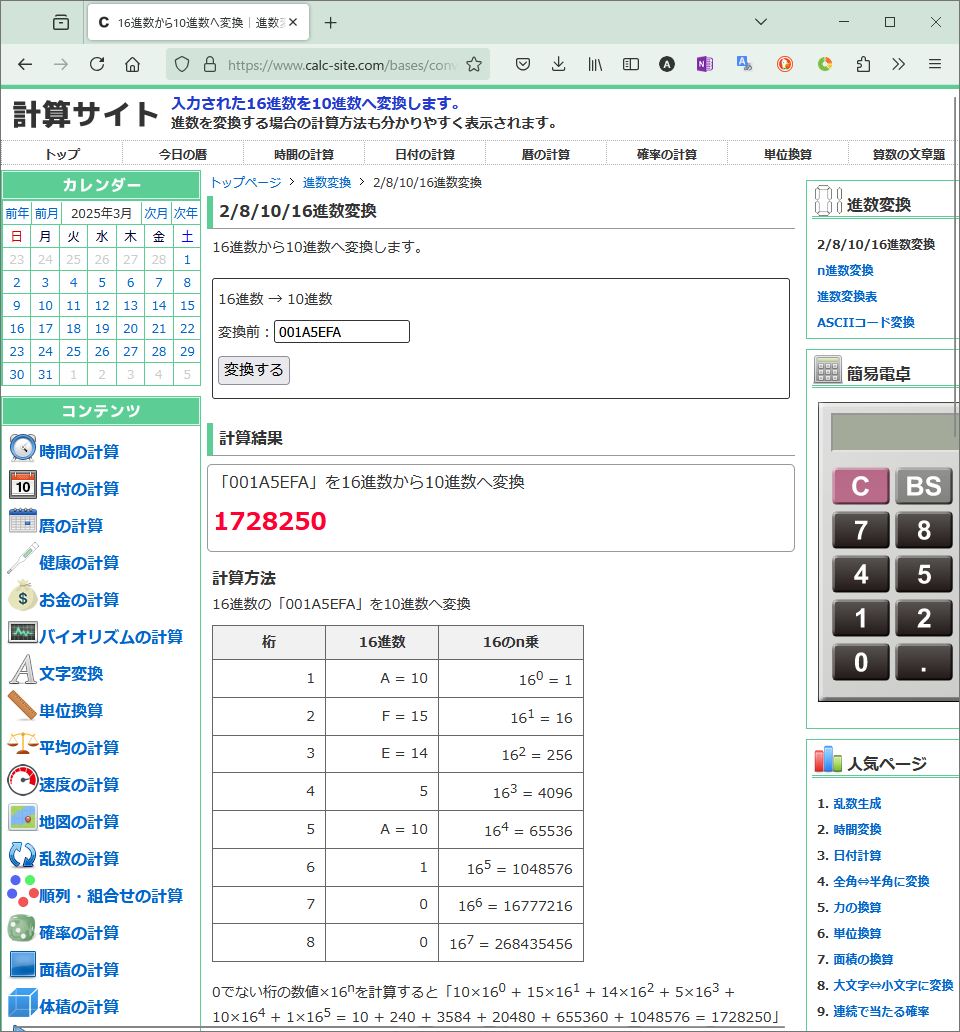Viewport: 960px width, 1032px height.
Task: Go to 次月 in the calendar
Action: pos(156,213)
